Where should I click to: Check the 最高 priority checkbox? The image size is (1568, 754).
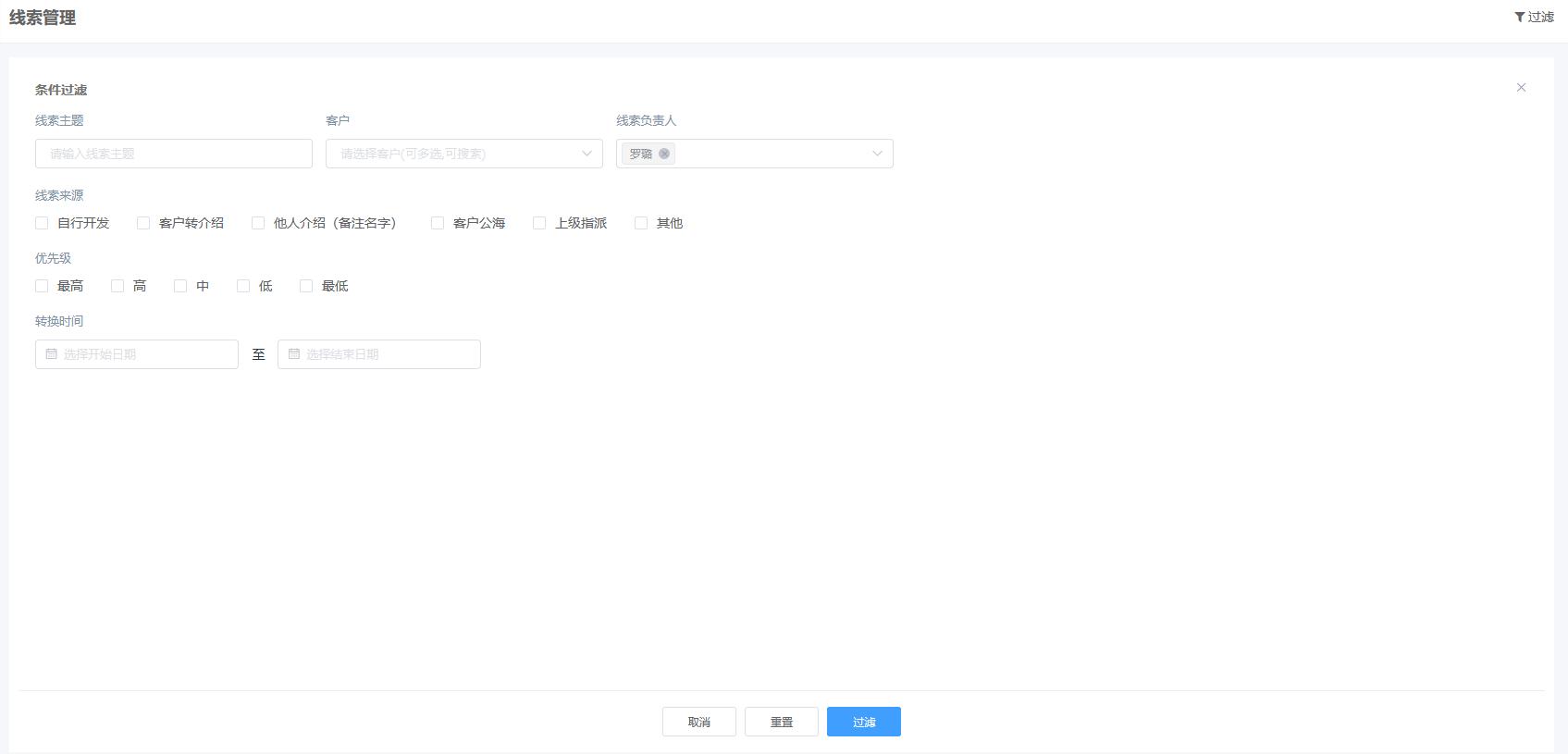pos(42,286)
